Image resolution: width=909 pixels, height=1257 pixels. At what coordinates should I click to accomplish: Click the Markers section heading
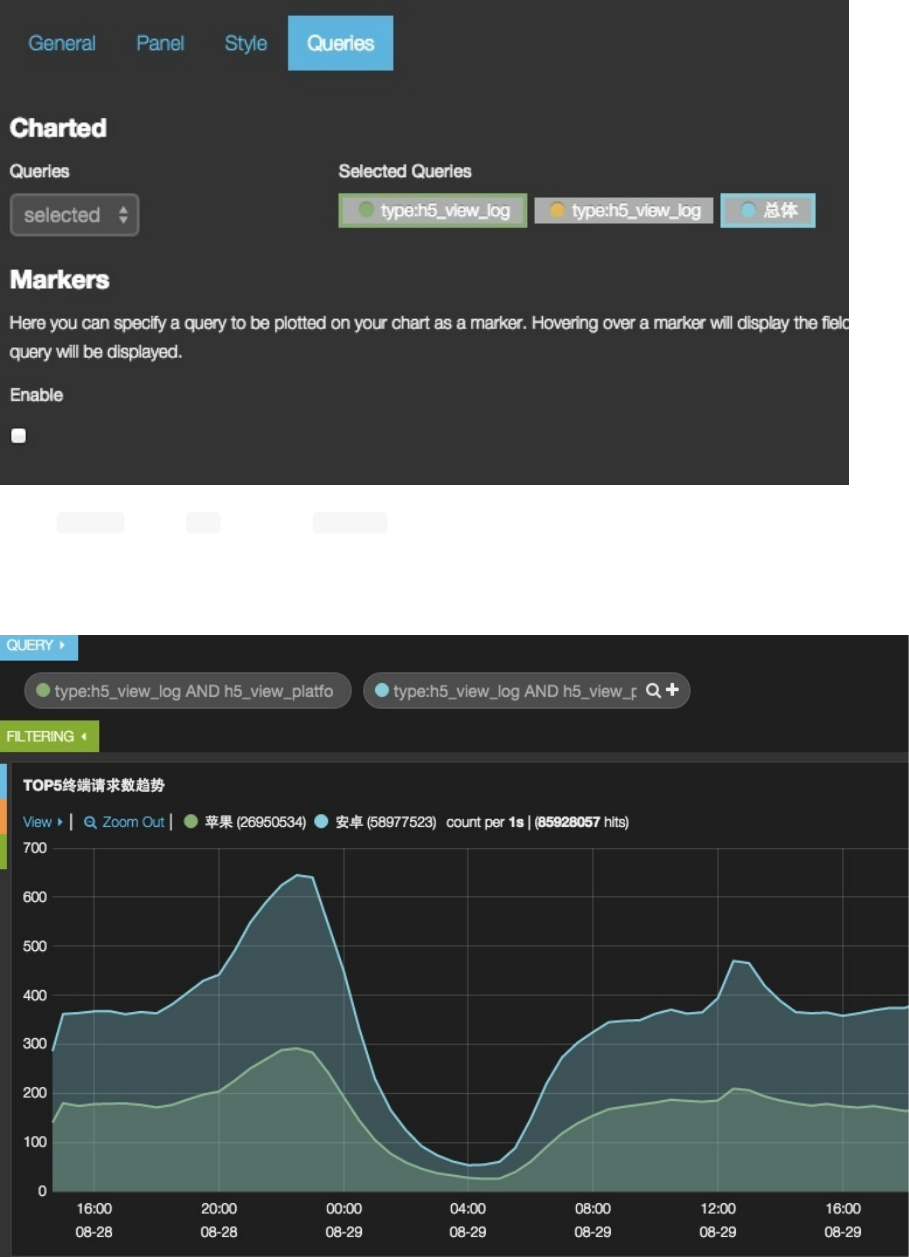[x=60, y=280]
